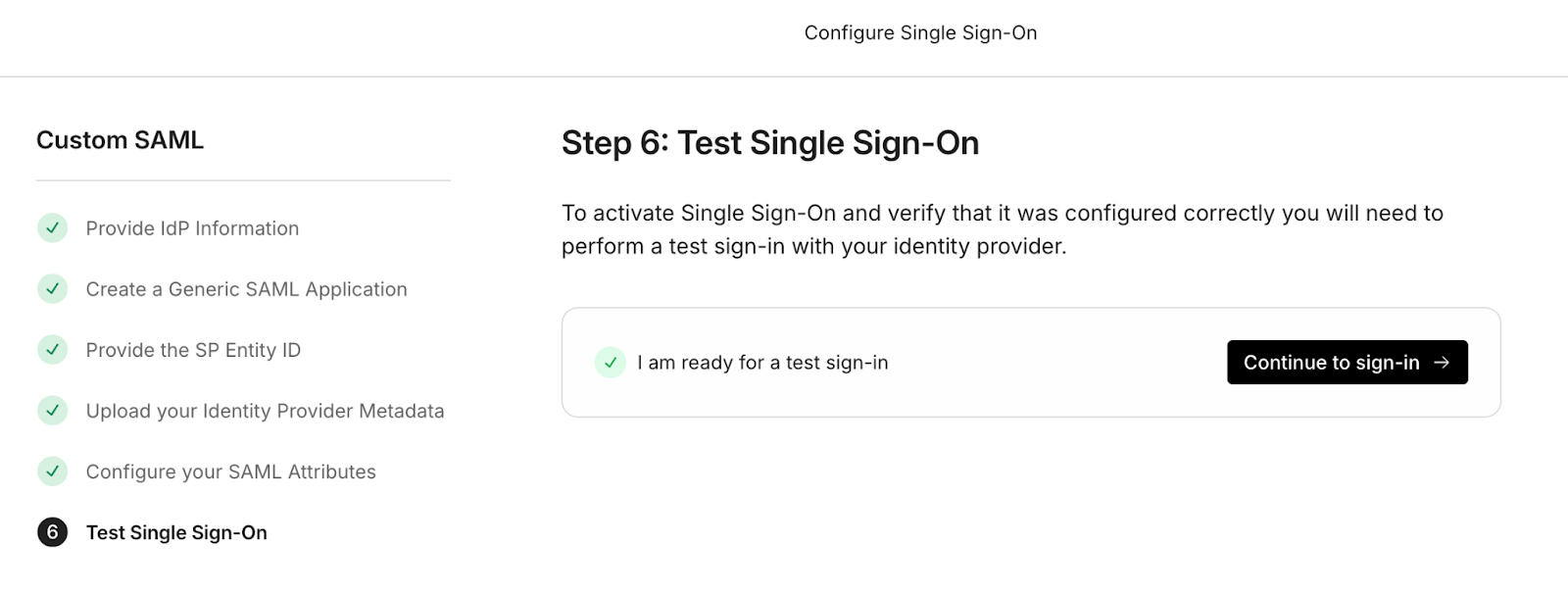Click the 'I am ready for a test sign-in' label
Screen dimensions: 1568x595
tap(762, 363)
